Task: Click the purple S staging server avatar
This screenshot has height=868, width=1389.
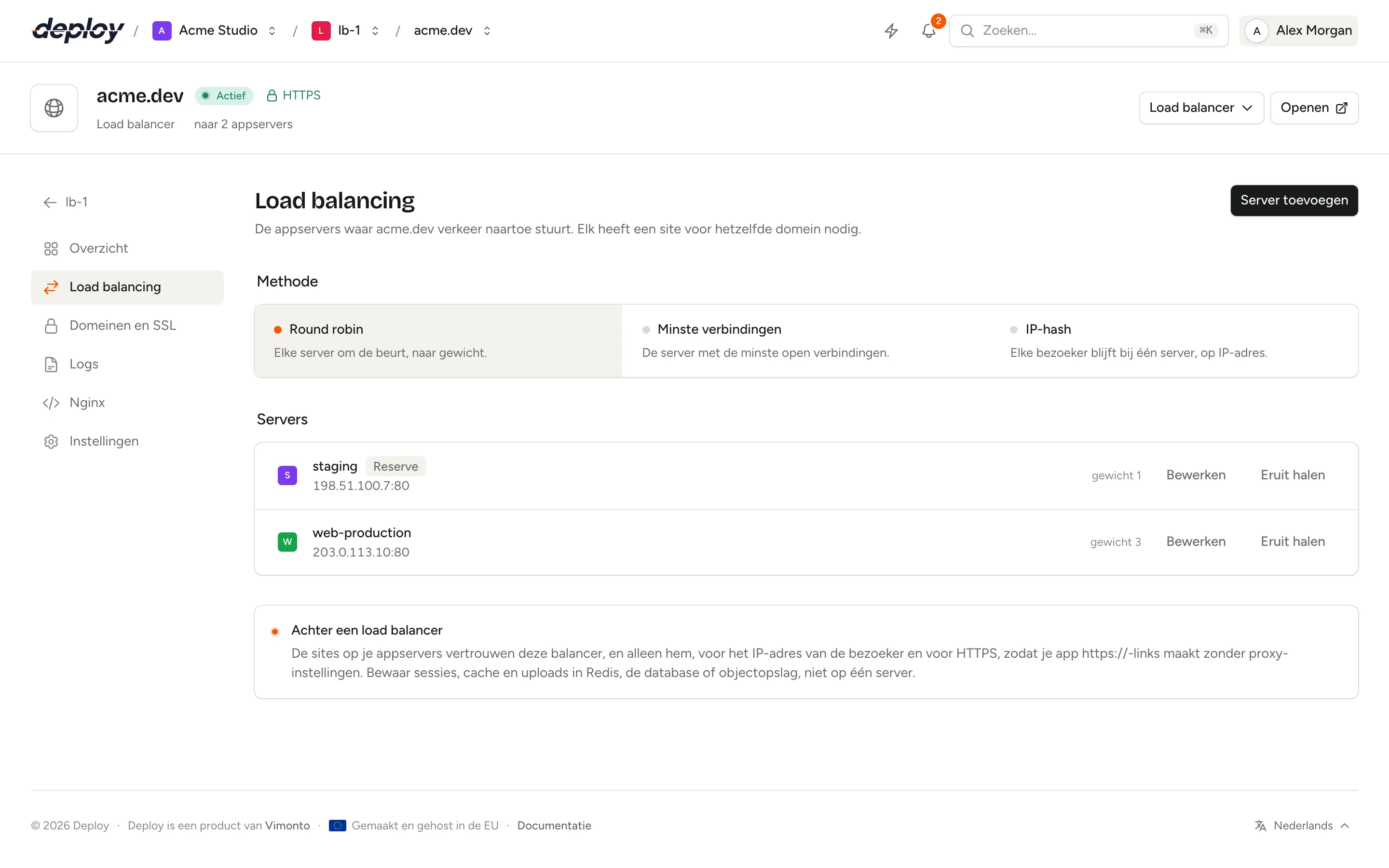Action: point(287,475)
